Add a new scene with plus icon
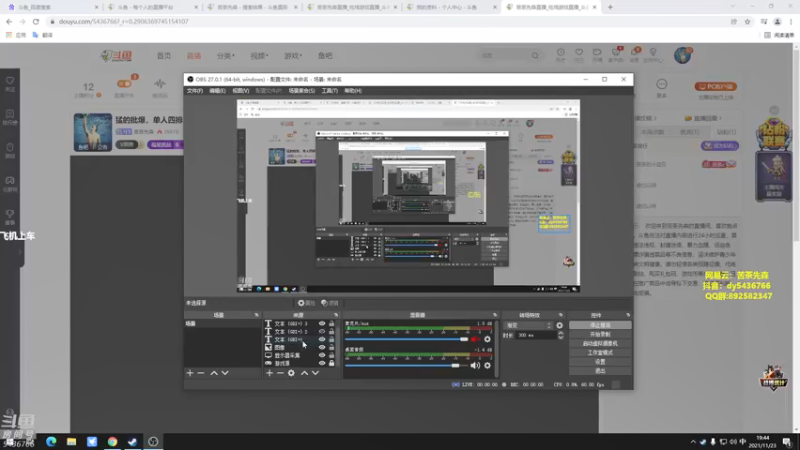 click(x=190, y=373)
